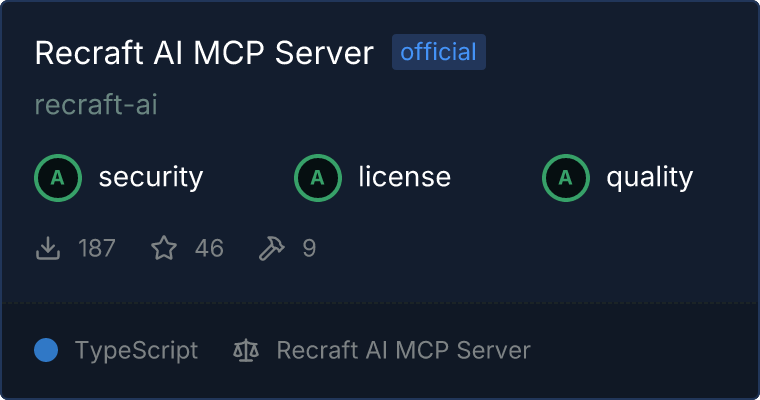Click the security grade A badge
The image size is (760, 400).
coord(58,178)
